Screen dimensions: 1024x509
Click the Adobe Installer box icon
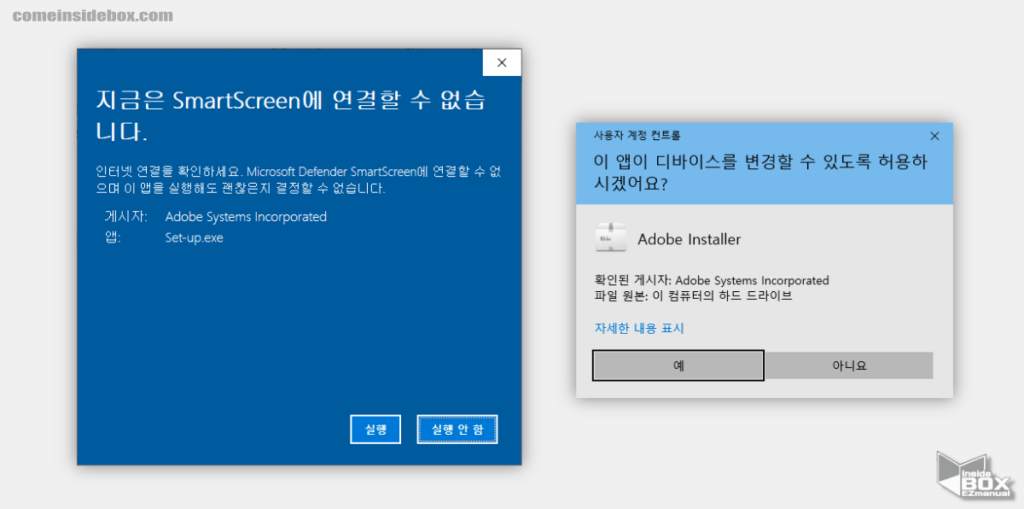609,239
